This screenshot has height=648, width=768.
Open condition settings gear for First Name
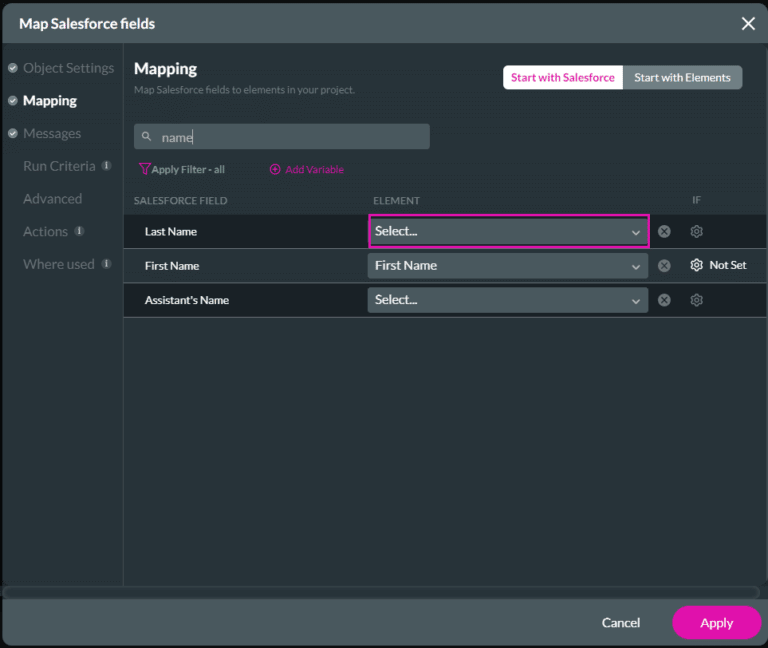[697, 266]
